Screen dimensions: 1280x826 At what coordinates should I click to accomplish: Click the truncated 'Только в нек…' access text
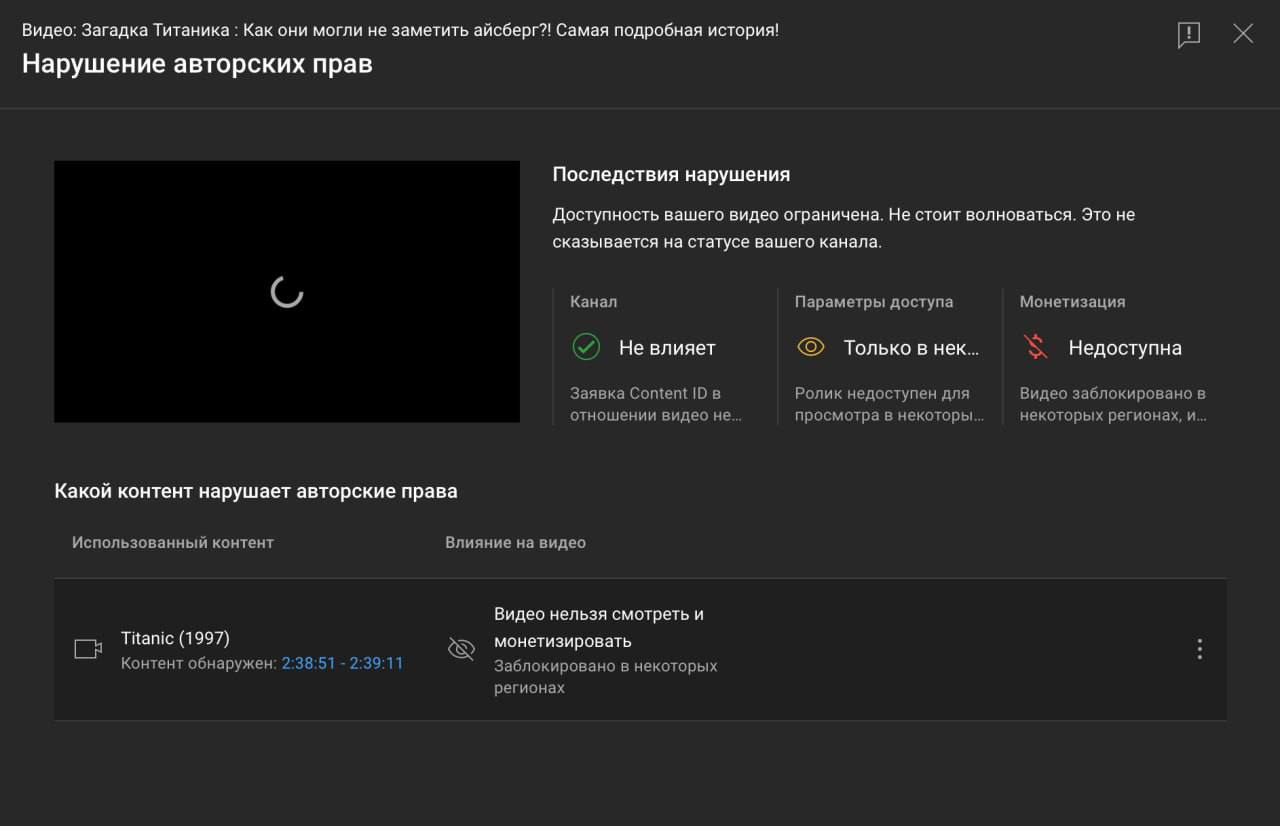[912, 348]
